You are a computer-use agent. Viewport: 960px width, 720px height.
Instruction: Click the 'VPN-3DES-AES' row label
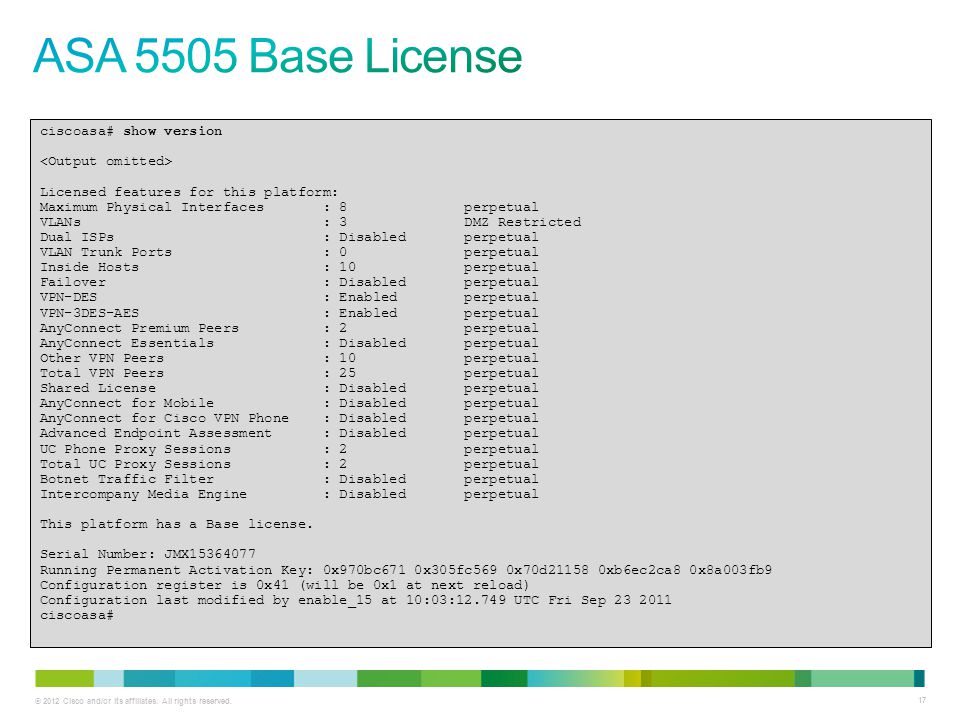[x=89, y=313]
